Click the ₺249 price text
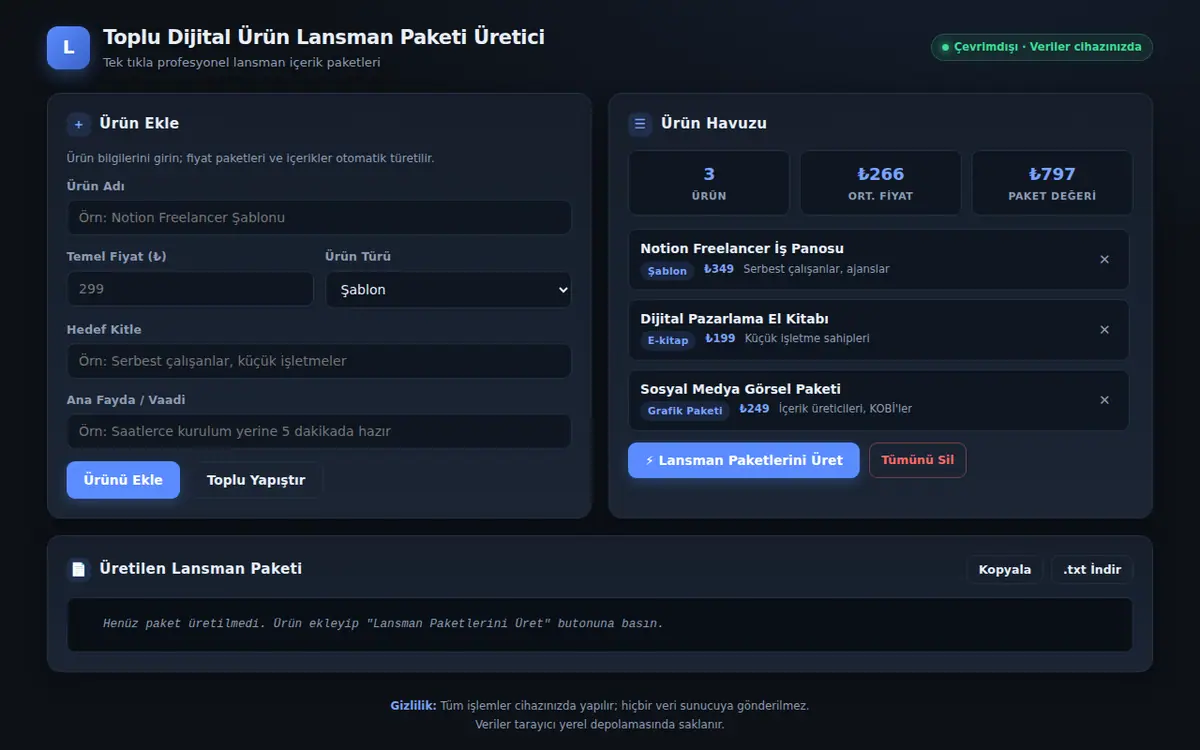Screen dimensions: 1200x750 (754, 409)
